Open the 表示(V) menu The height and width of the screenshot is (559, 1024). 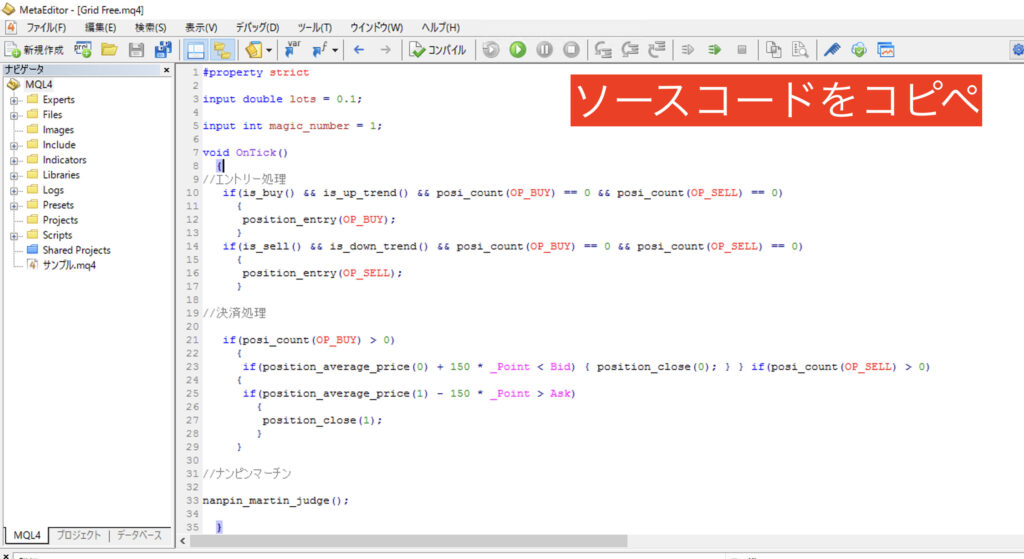(200, 27)
